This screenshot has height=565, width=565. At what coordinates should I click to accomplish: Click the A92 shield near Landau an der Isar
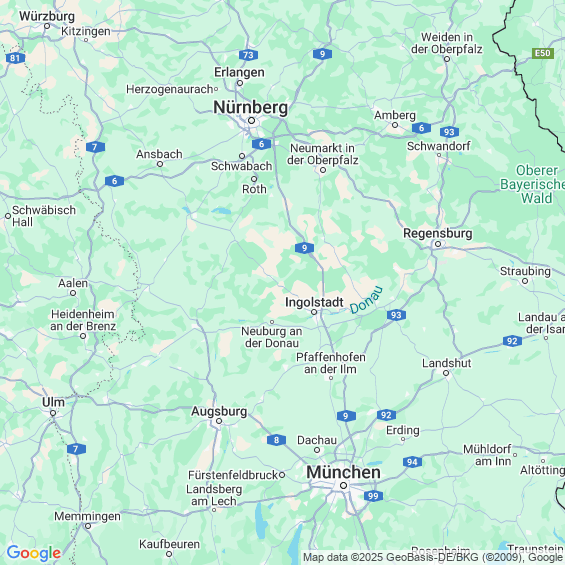click(512, 341)
